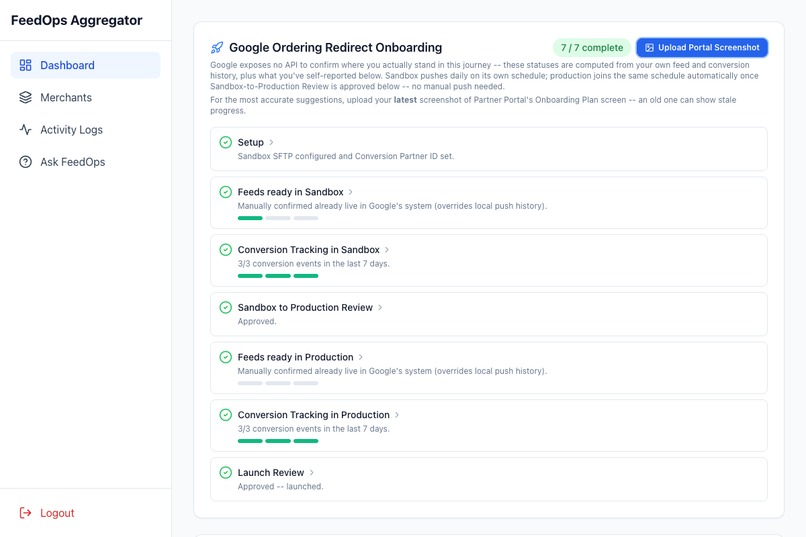Click the Setup step check icon
This screenshot has width=806, height=537.
pos(226,142)
